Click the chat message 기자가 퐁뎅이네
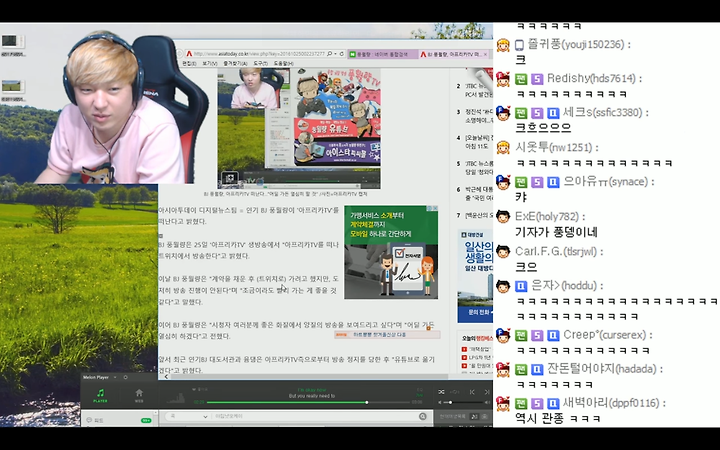Viewport: 720px width, 450px height. (556, 232)
